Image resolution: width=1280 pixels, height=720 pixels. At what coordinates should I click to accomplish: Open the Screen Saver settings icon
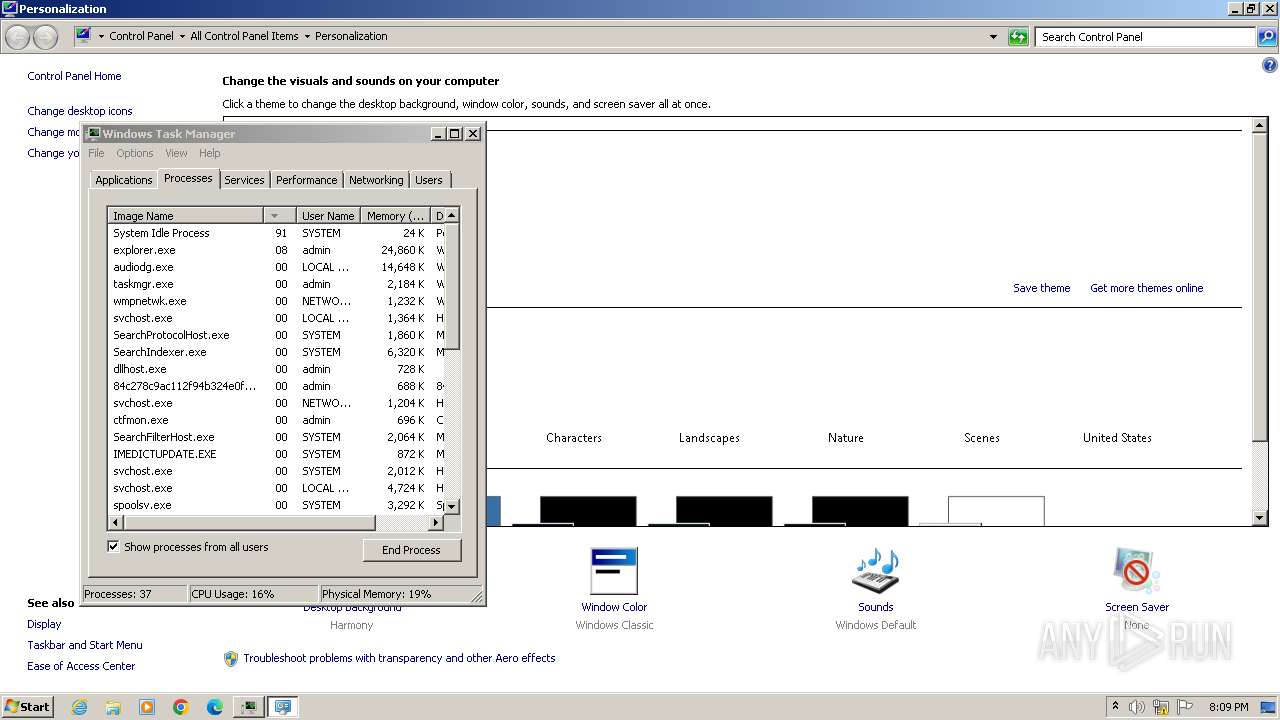tap(1136, 571)
